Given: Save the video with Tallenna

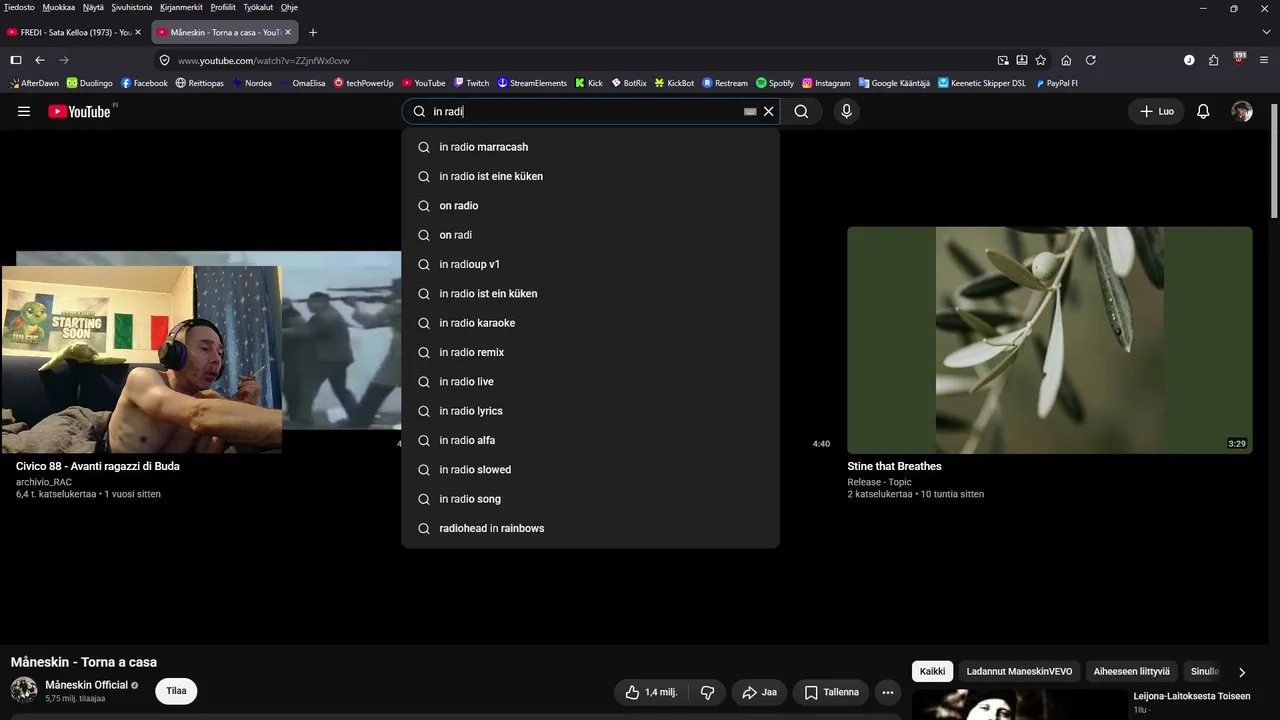Looking at the screenshot, I should coord(832,692).
